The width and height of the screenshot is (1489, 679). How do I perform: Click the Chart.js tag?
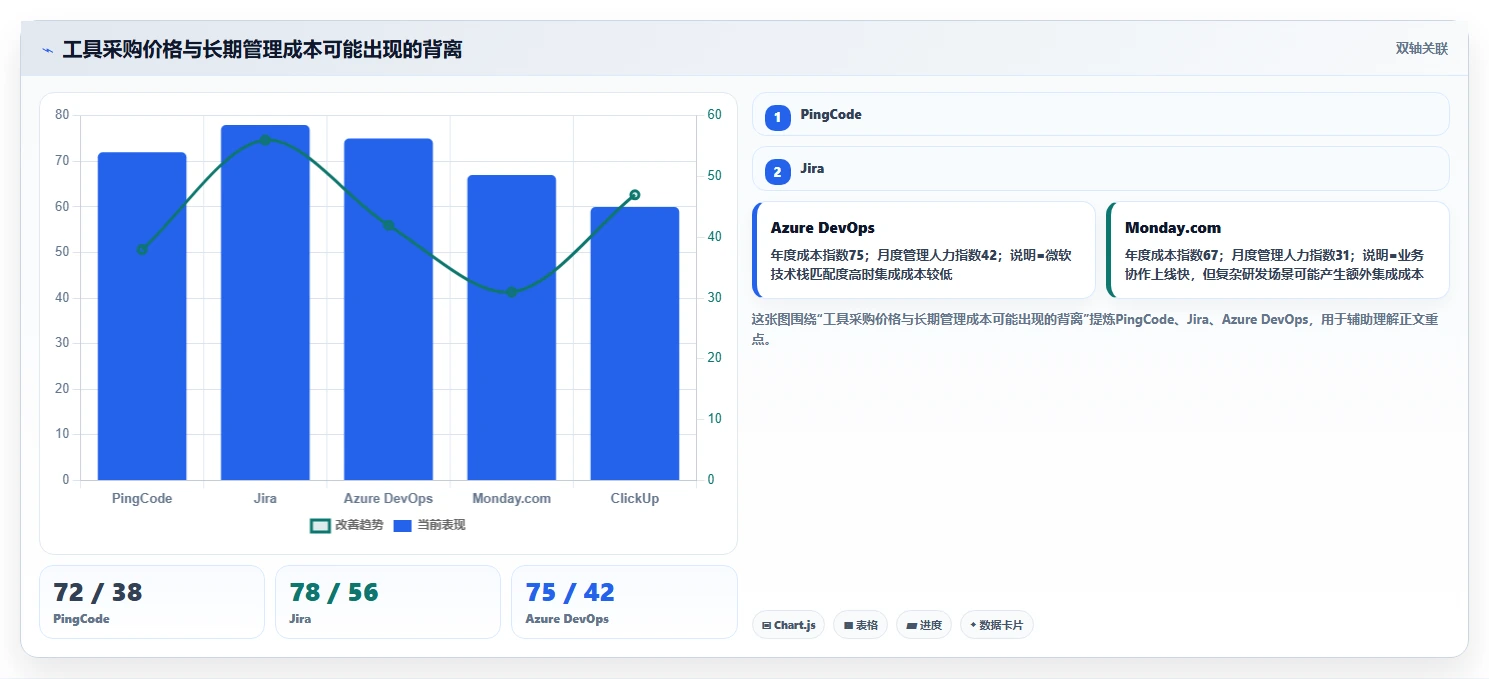tap(788, 625)
